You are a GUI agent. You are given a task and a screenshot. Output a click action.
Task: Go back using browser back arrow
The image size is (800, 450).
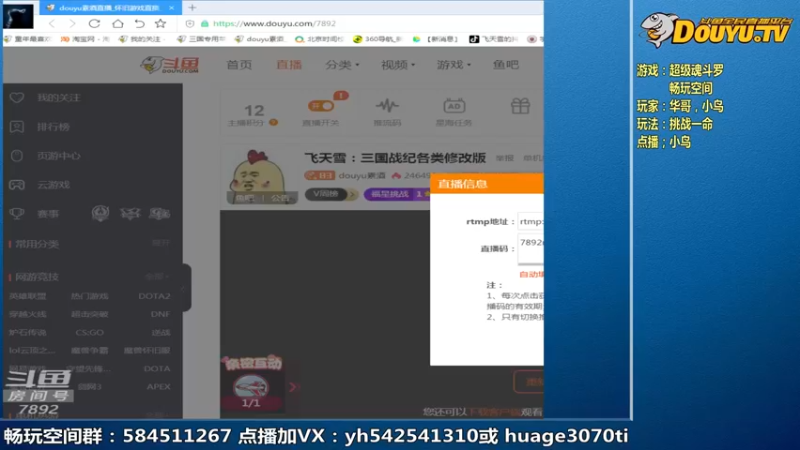tap(52, 23)
